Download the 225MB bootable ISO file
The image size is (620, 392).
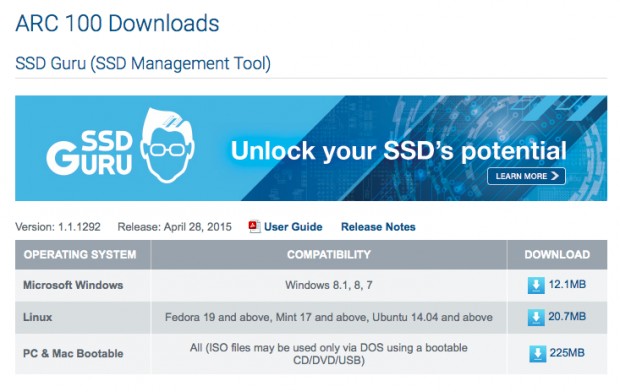click(567, 352)
